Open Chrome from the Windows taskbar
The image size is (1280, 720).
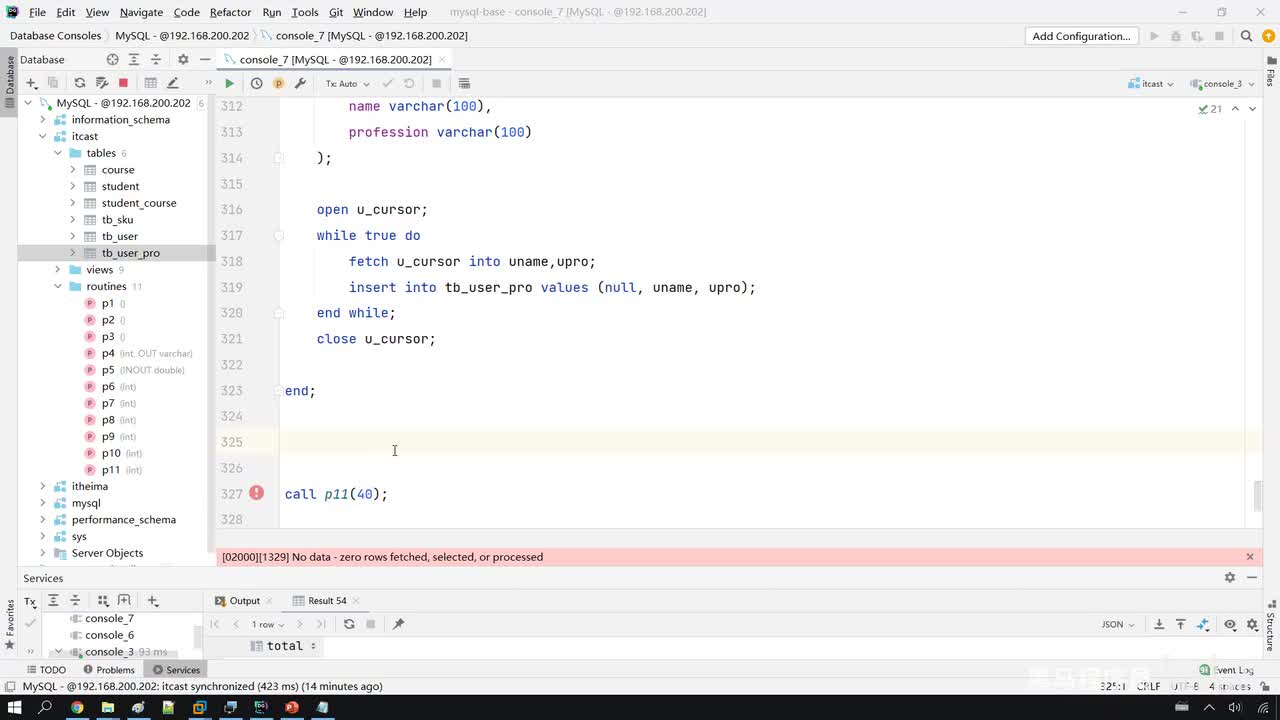click(x=76, y=707)
